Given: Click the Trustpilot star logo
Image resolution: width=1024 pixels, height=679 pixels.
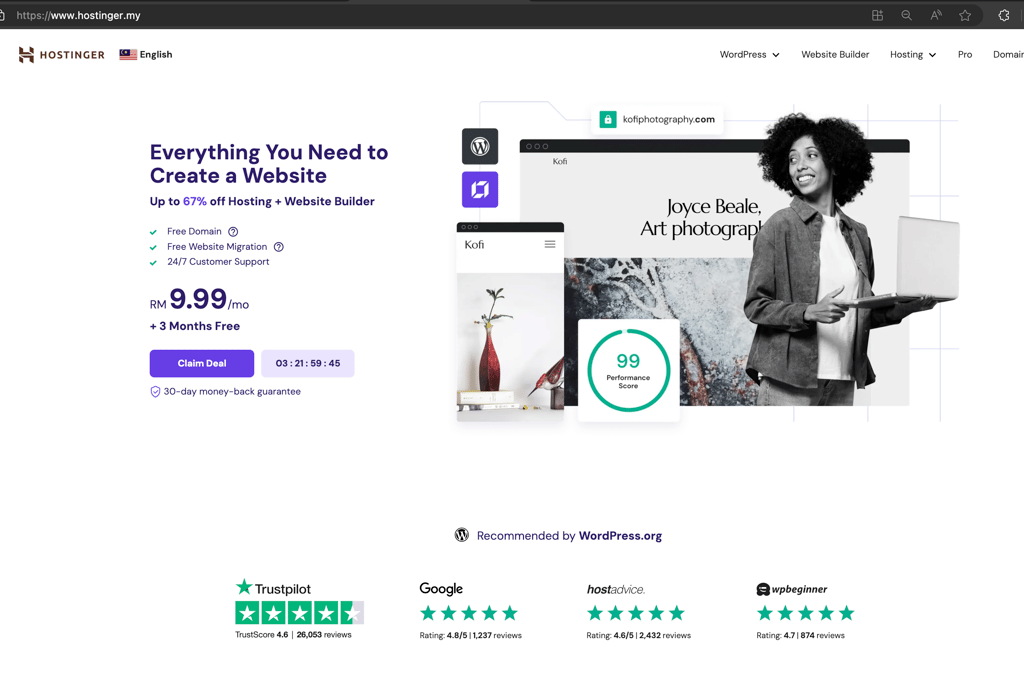Looking at the screenshot, I should pyautogui.click(x=244, y=587).
